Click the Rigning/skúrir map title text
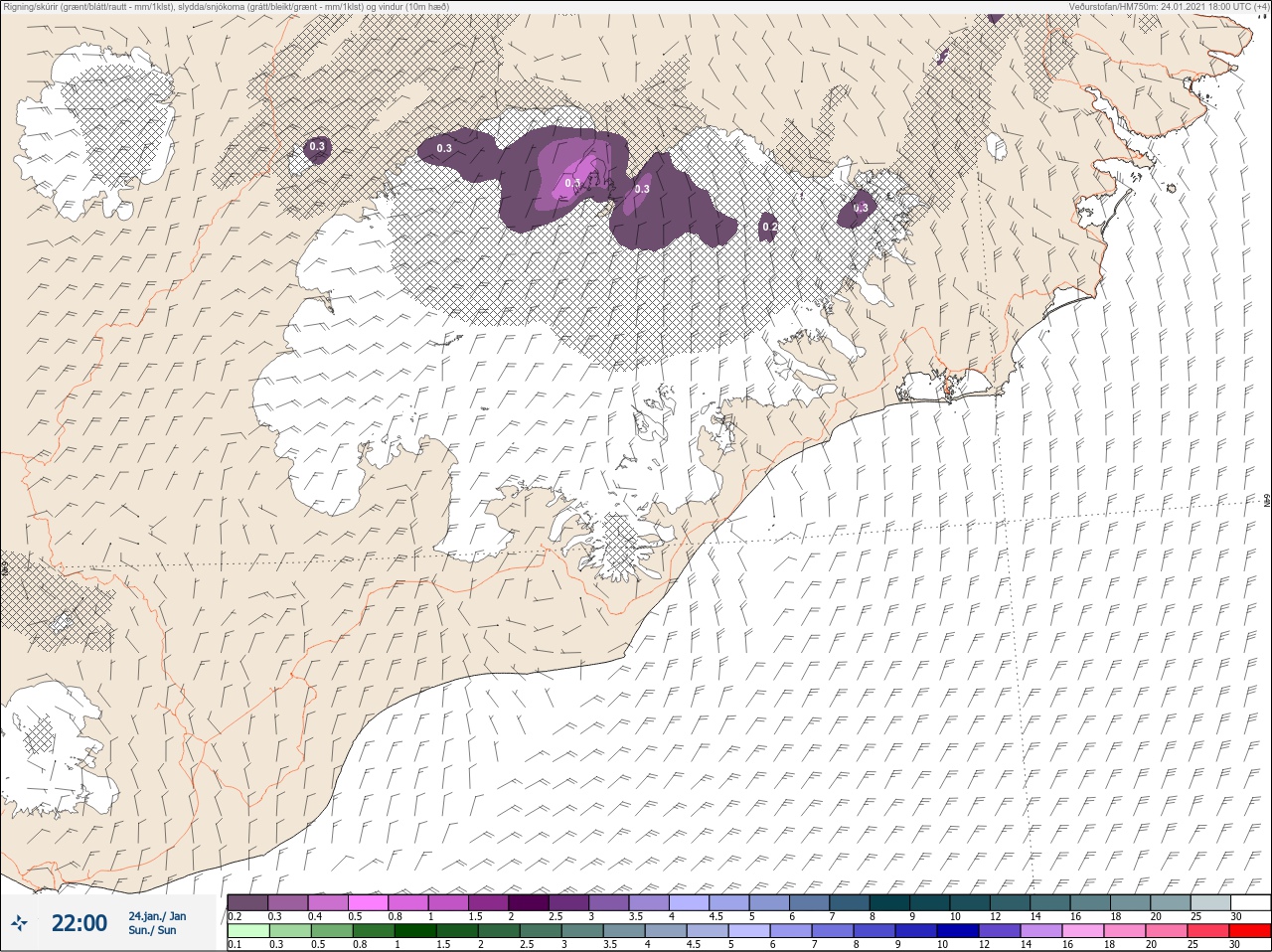The image size is (1272, 952). [226, 6]
